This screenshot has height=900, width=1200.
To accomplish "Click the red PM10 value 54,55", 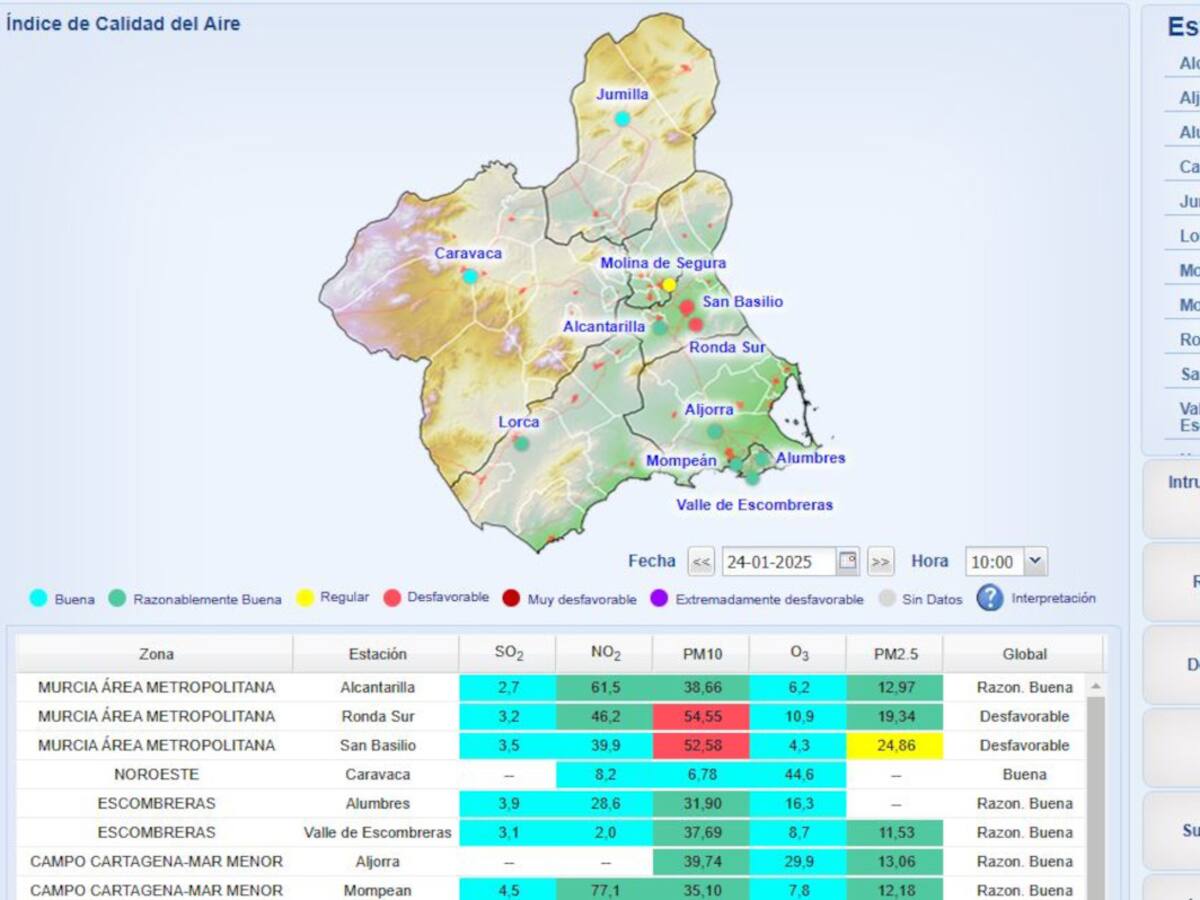I will click(x=701, y=717).
